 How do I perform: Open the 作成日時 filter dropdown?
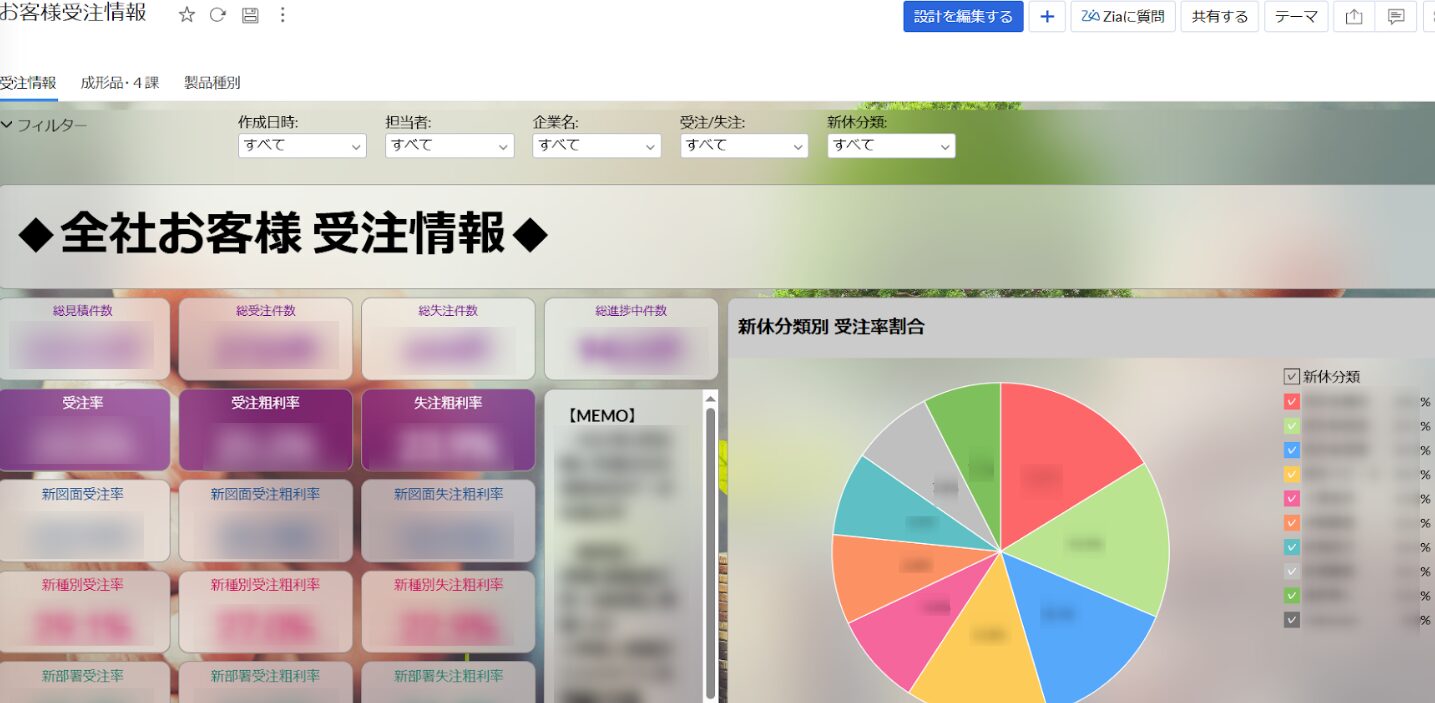coord(302,146)
